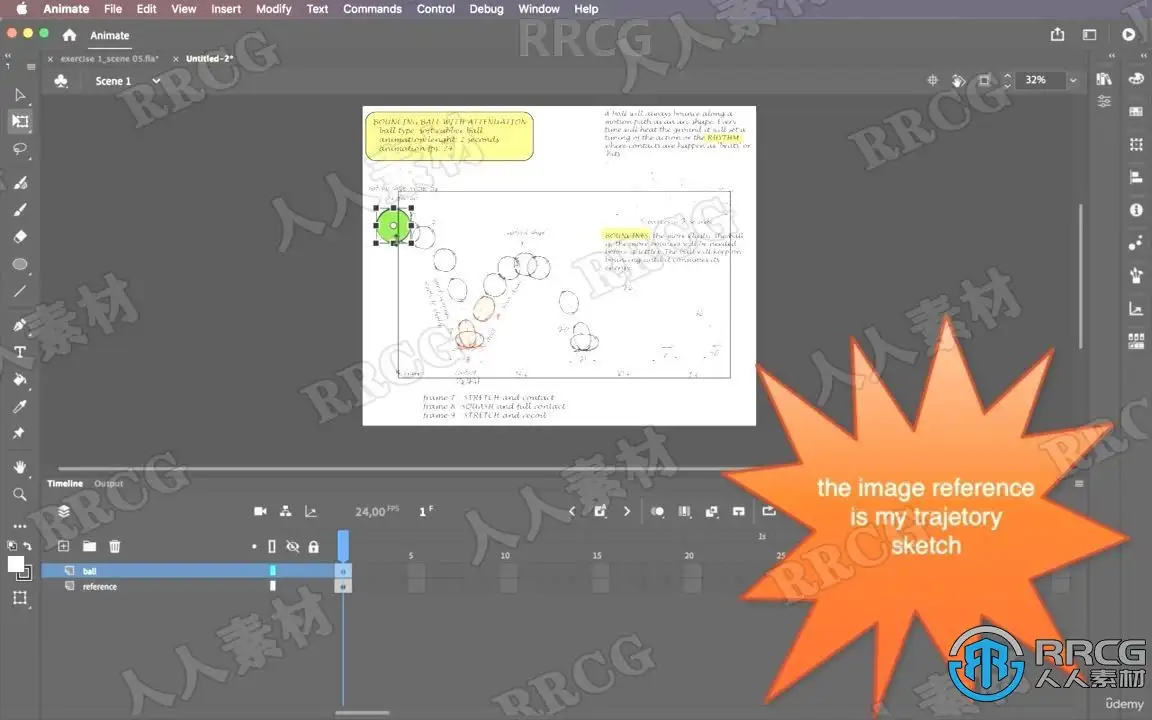Switch to exercise 1_scene 05.fla document tab

109,59
